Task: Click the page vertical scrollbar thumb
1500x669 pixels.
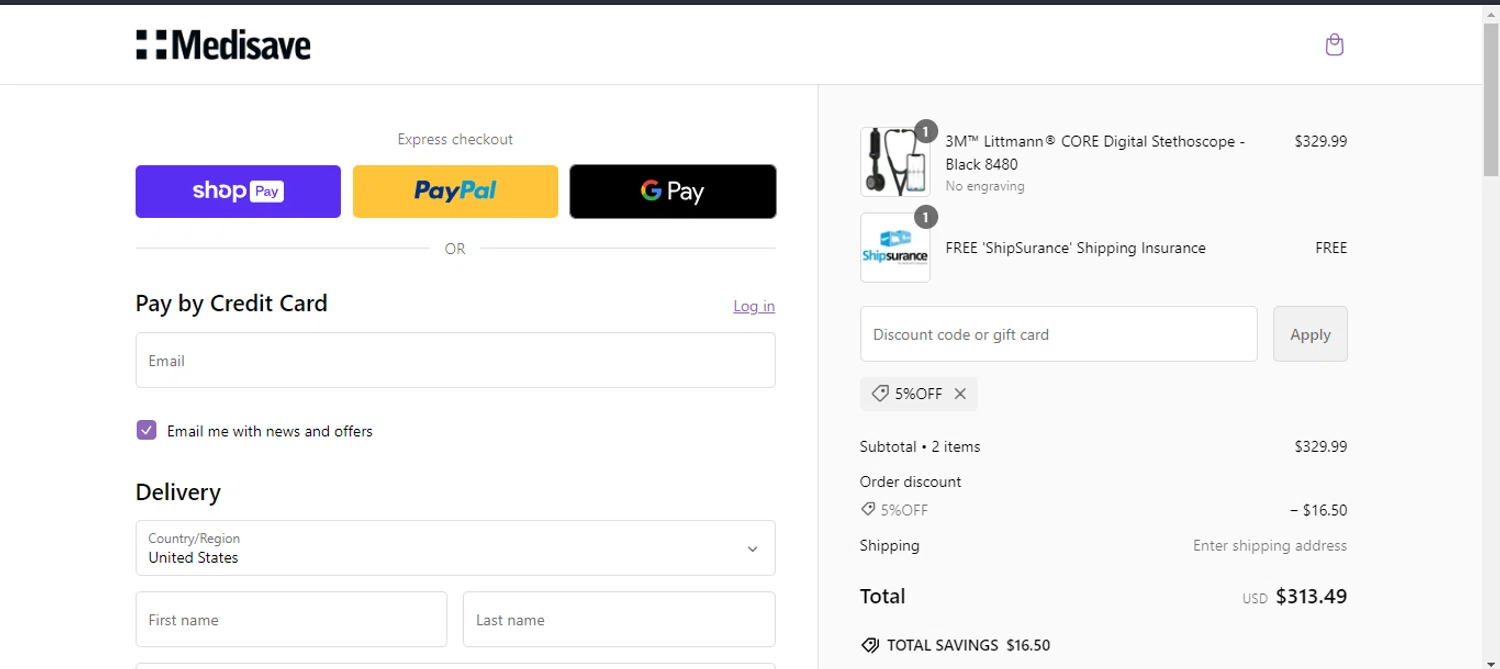Action: tap(1491, 100)
